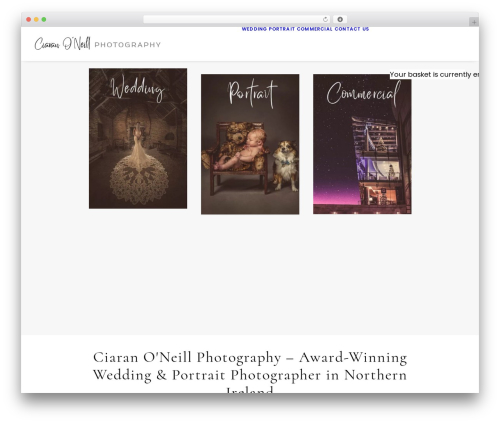Click the download icon beside address bar
This screenshot has height=423, width=500.
click(340, 19)
